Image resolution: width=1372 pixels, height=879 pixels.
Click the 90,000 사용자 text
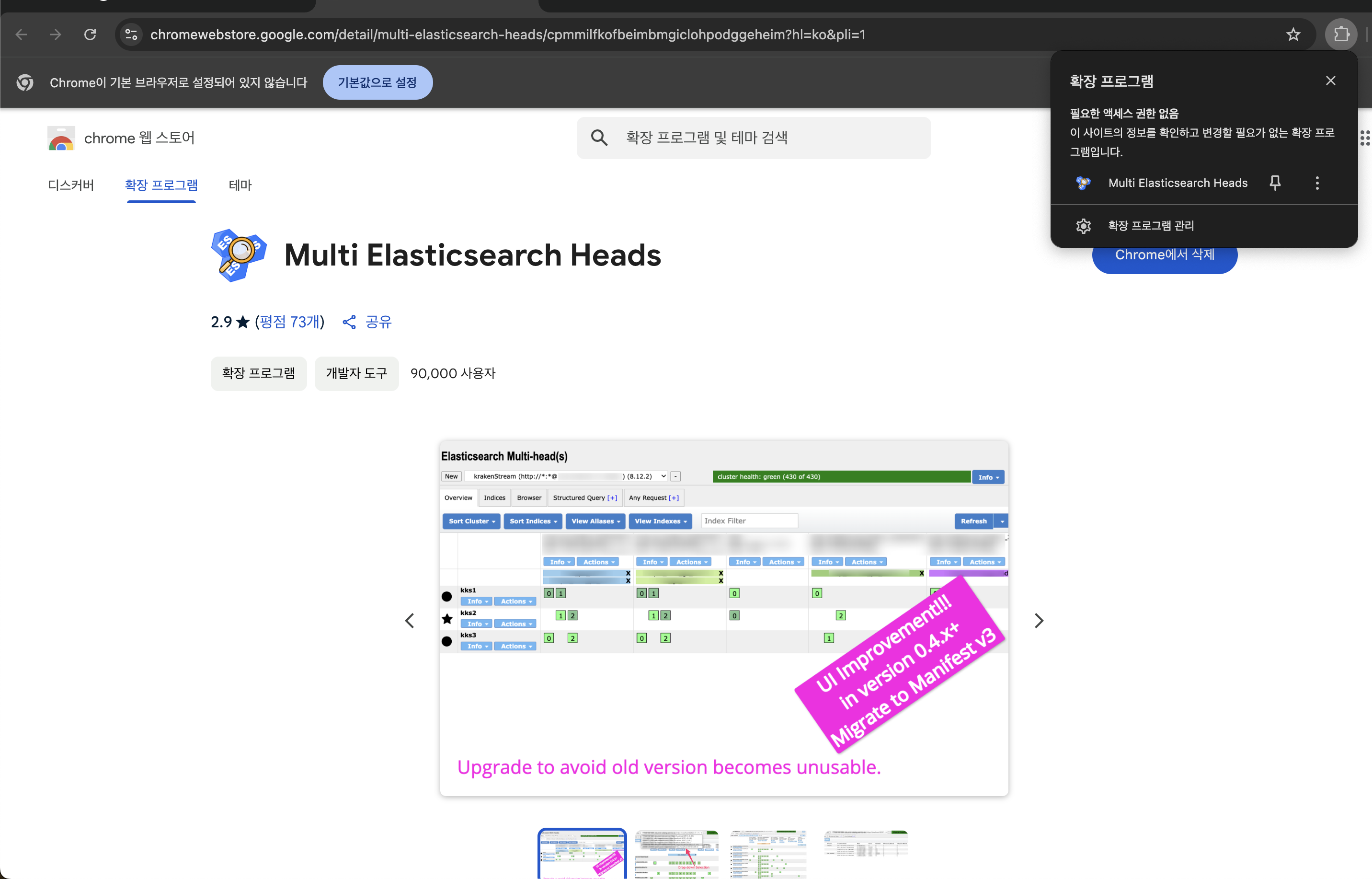(x=453, y=373)
